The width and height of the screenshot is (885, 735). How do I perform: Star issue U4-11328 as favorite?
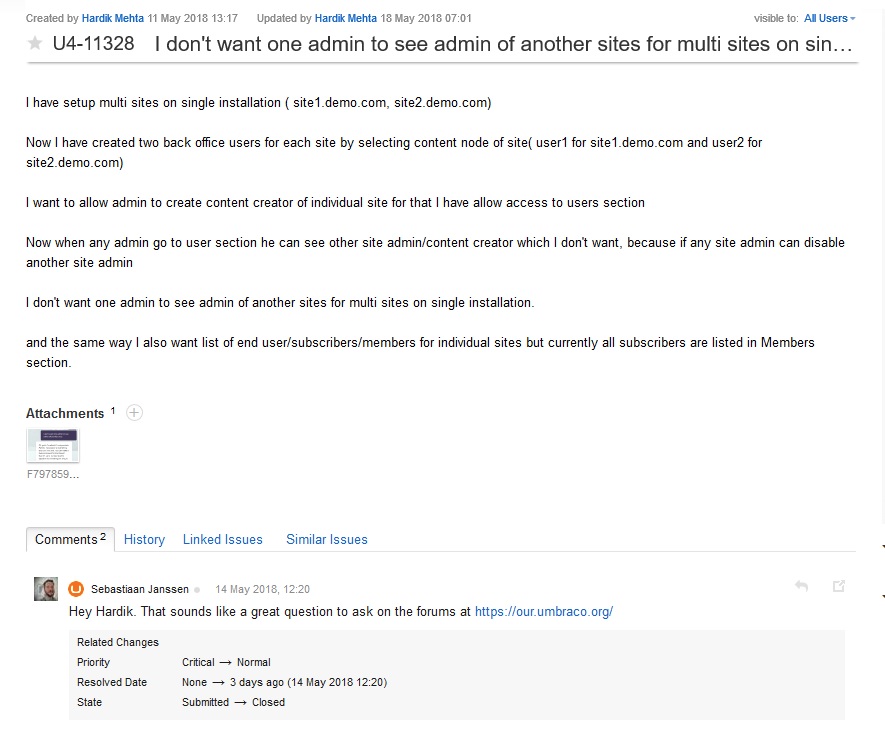click(35, 43)
